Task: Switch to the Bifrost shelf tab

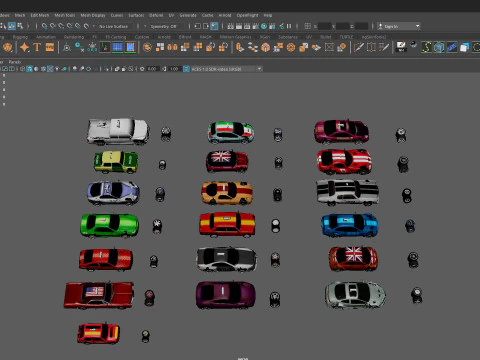Action: [185, 37]
